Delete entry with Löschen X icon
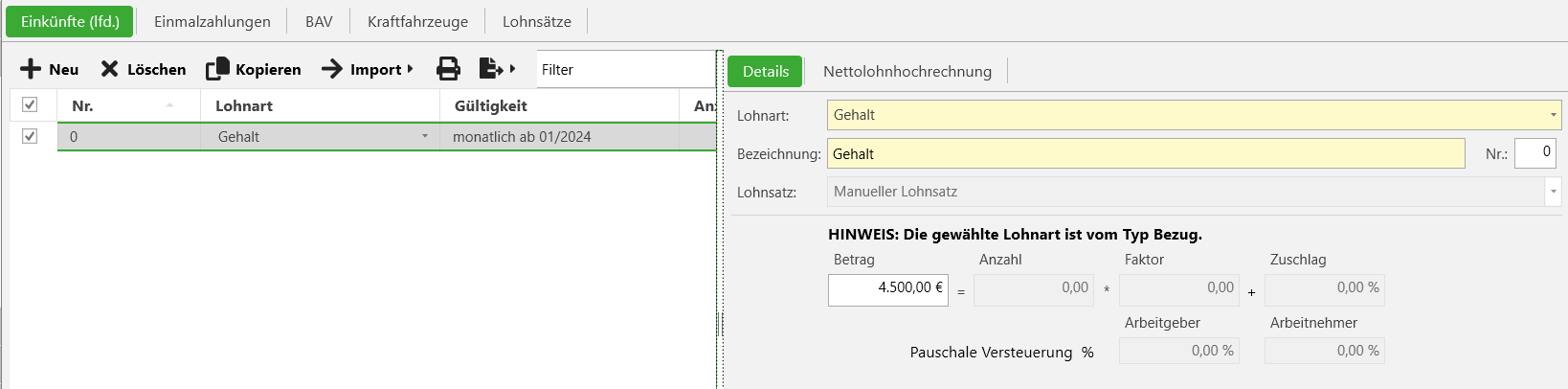 click(x=110, y=69)
